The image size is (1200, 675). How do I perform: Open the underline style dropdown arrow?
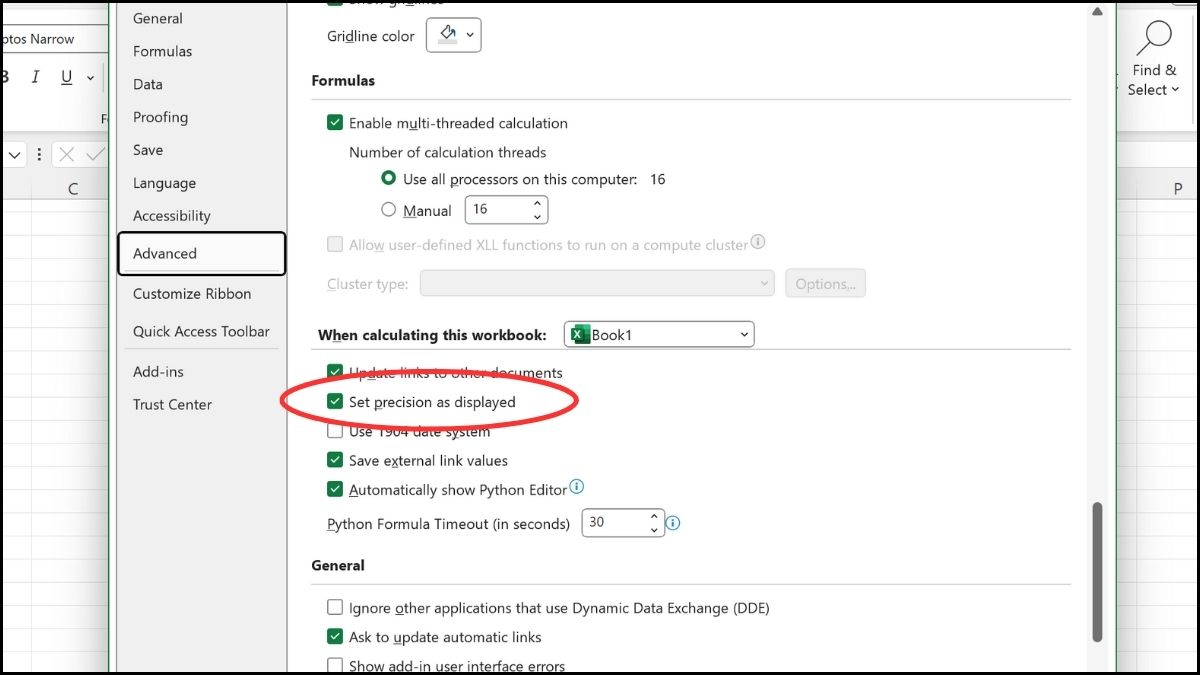90,77
